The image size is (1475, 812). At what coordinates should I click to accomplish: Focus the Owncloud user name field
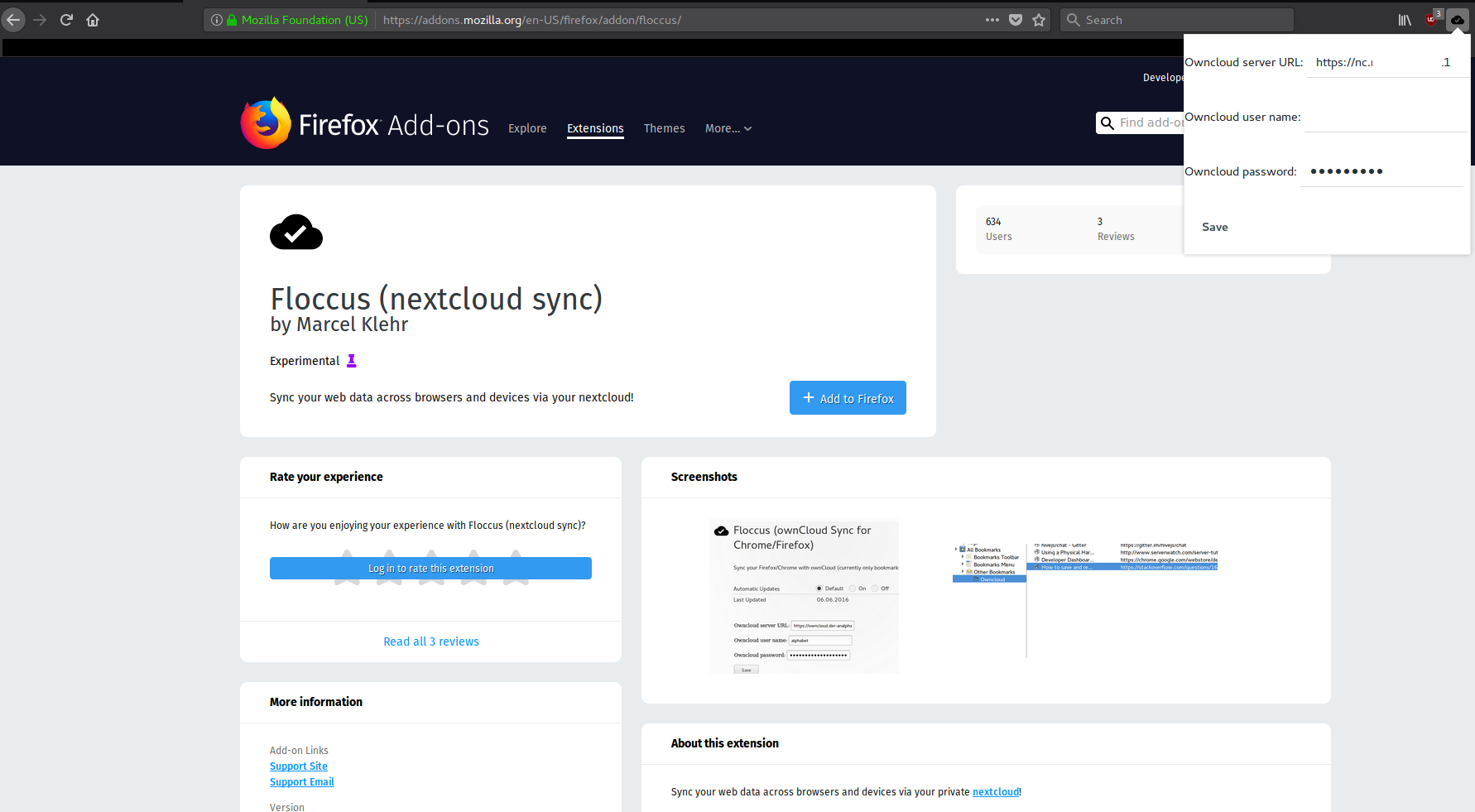[1386, 118]
